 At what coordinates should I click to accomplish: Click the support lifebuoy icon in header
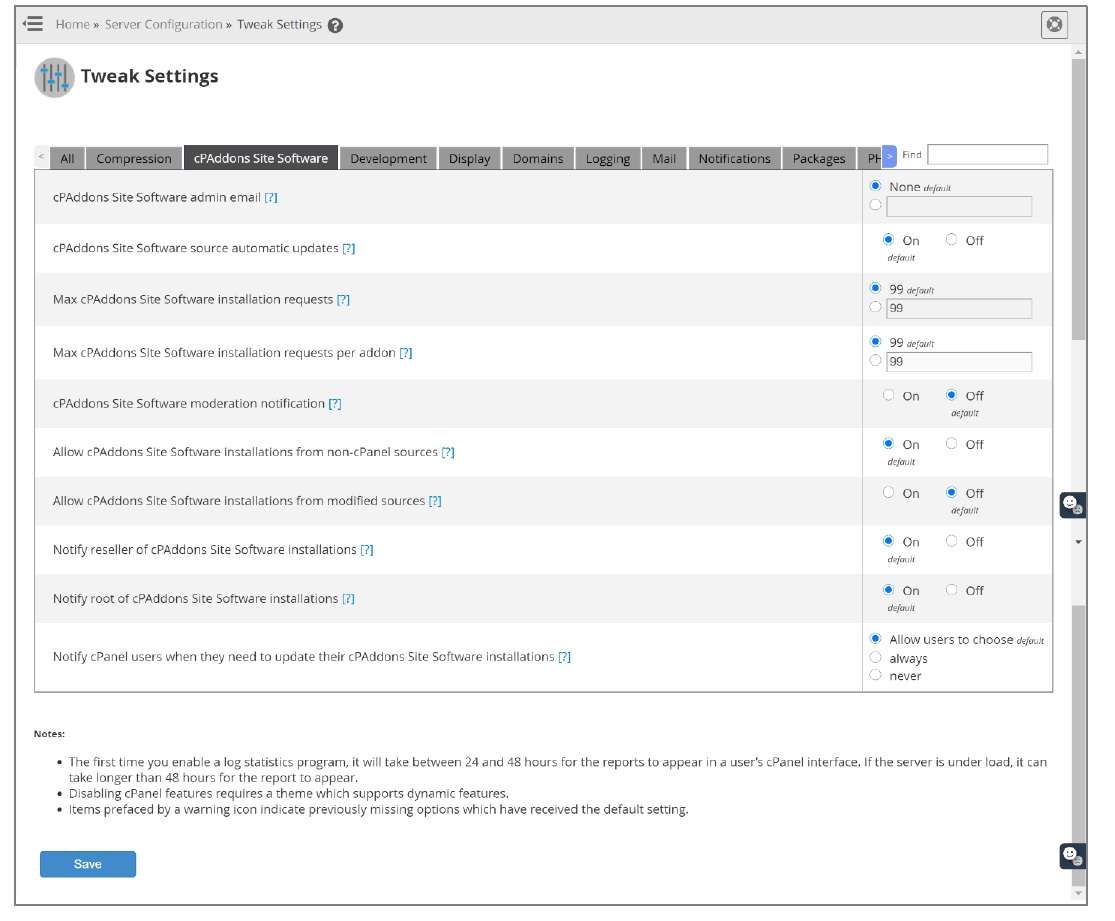click(1054, 25)
